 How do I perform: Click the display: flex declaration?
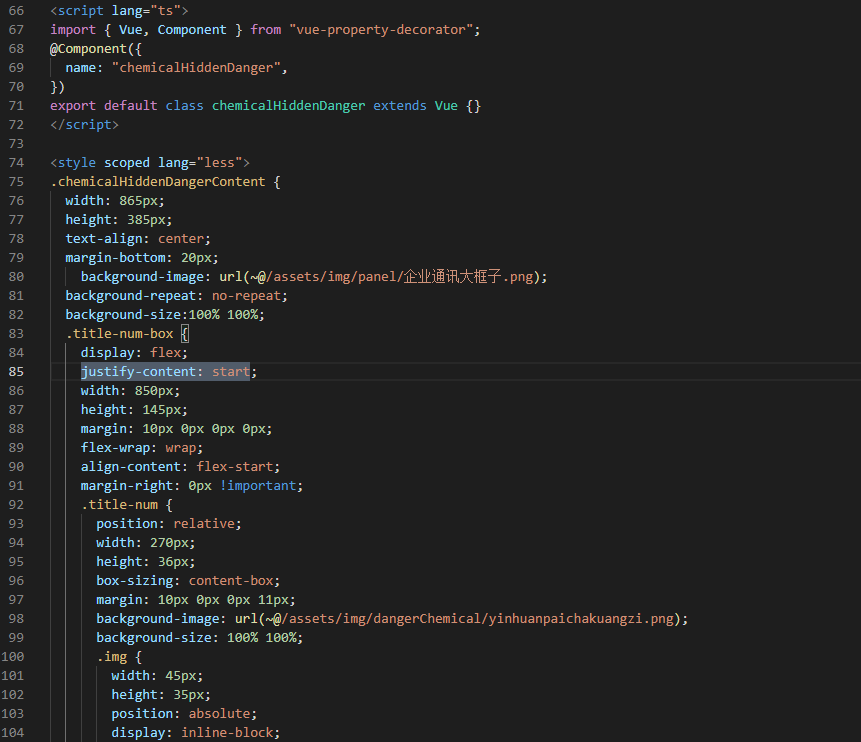coord(134,353)
